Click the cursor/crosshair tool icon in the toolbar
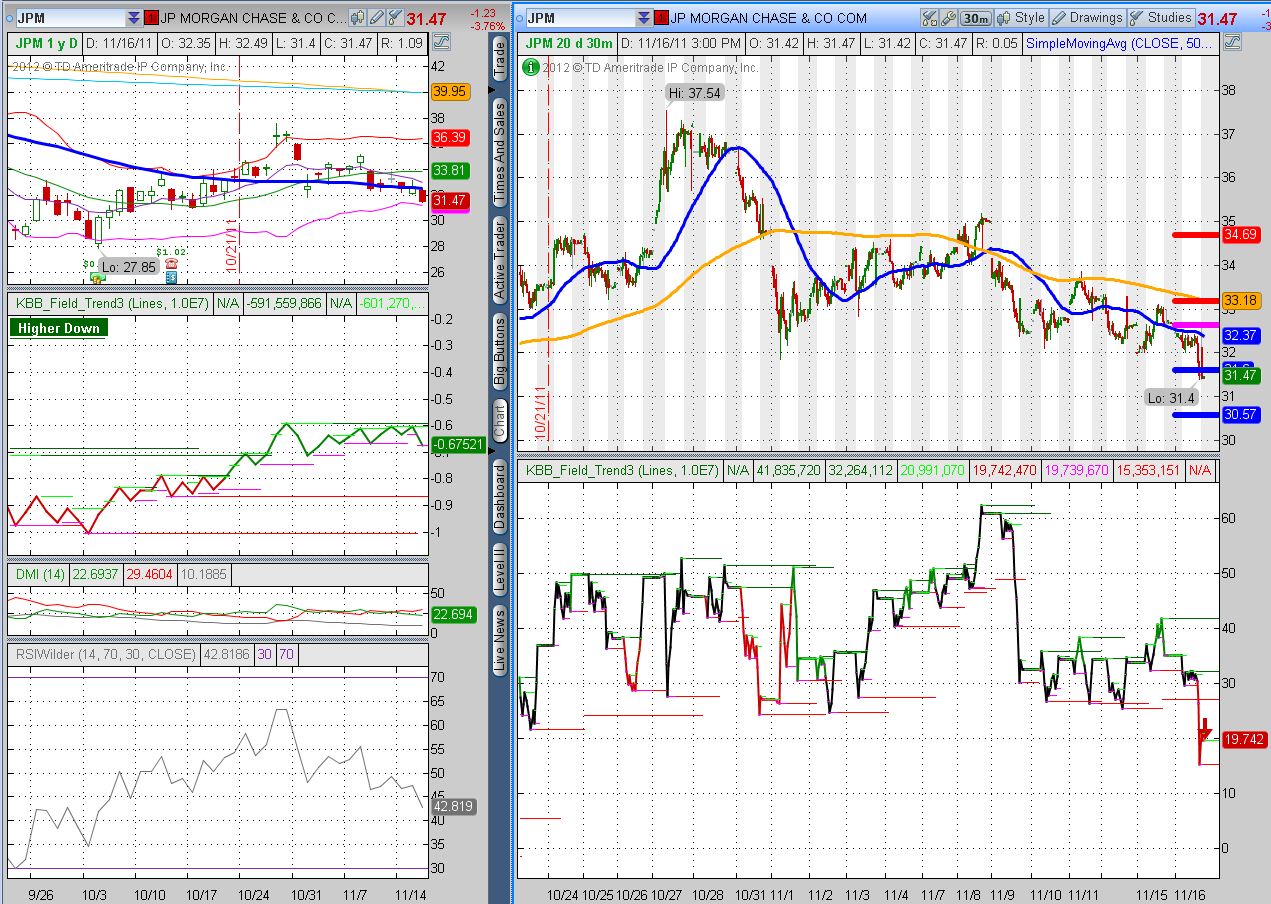 pyautogui.click(x=928, y=17)
